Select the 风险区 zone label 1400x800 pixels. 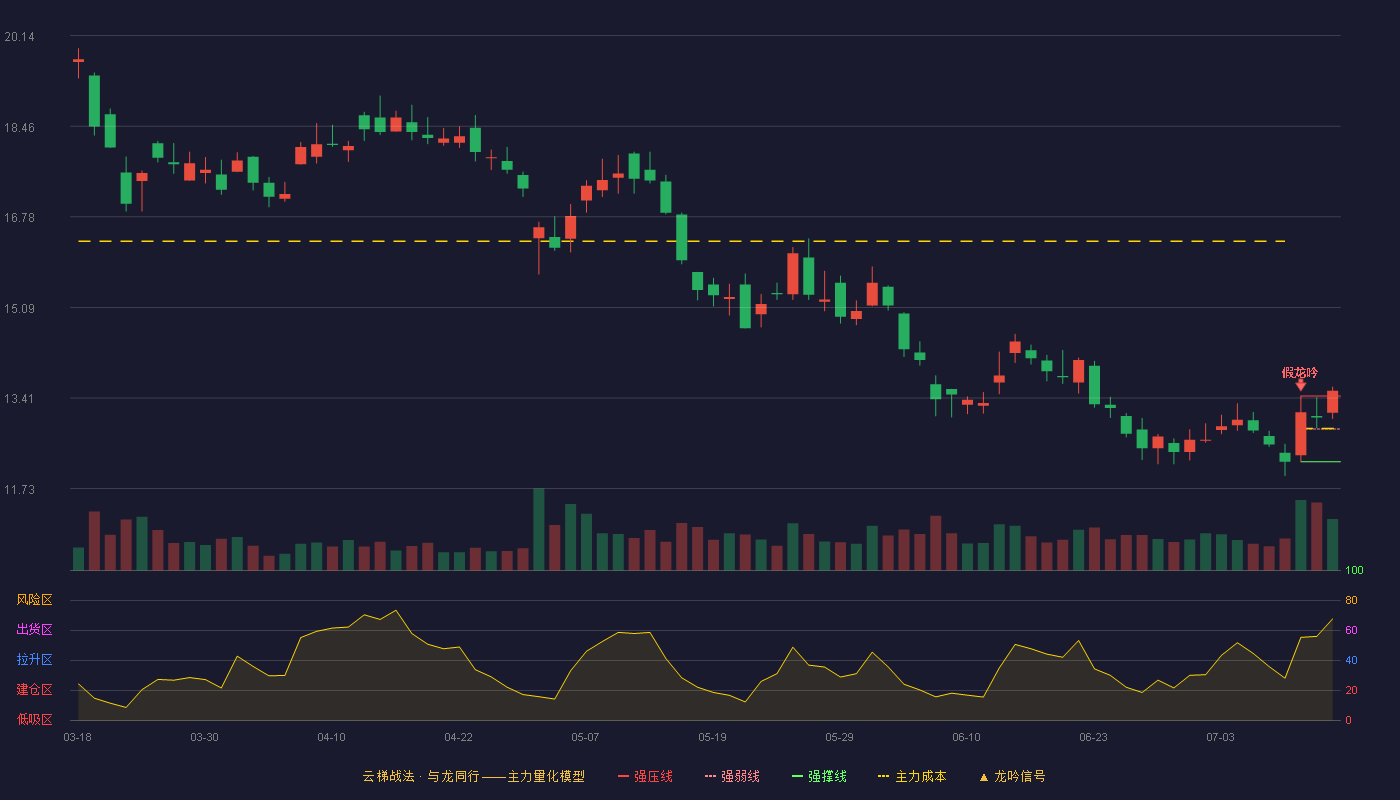coord(34,600)
